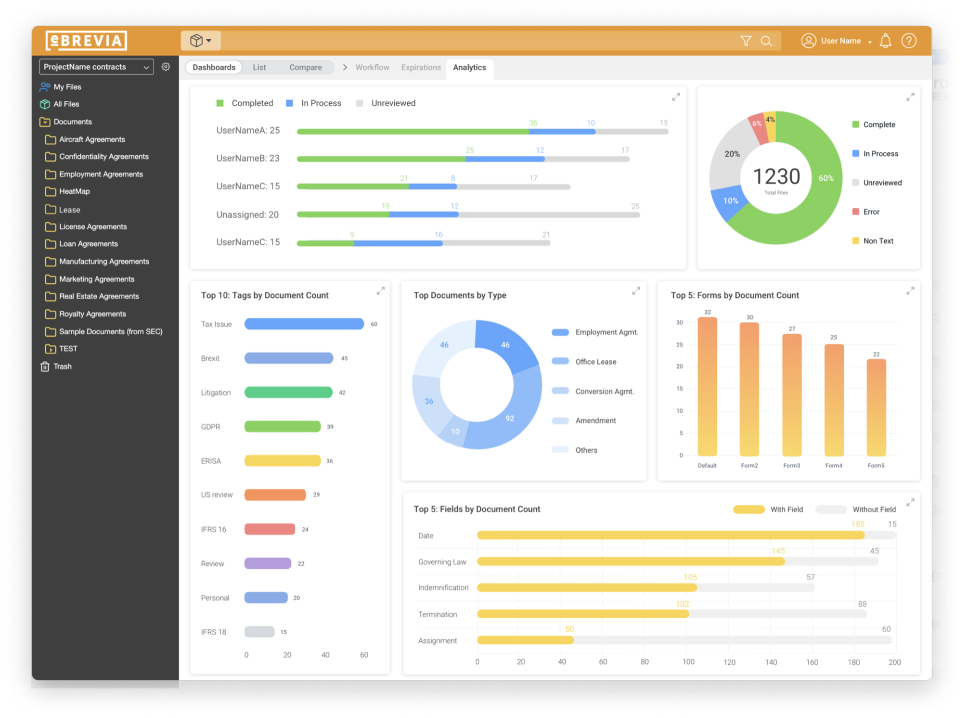Open the Expirations tab

(x=421, y=68)
